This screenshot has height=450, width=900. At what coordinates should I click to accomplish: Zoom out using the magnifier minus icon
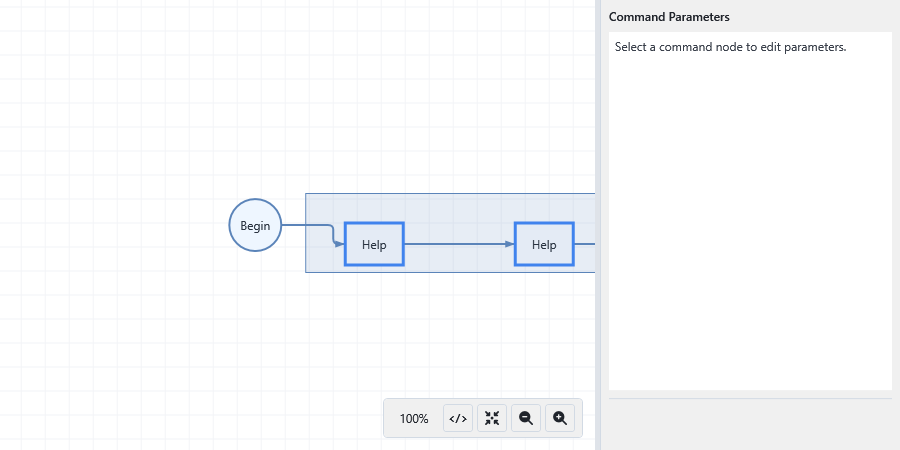pyautogui.click(x=526, y=418)
